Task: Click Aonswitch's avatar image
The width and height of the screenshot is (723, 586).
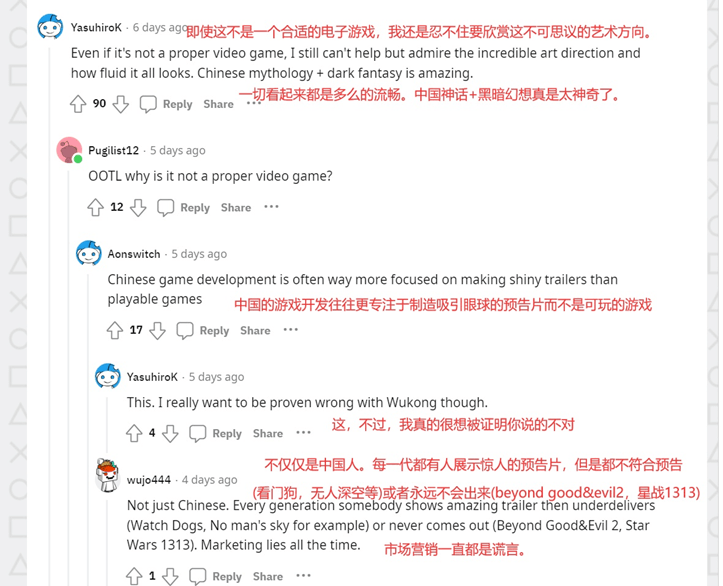Action: pyautogui.click(x=89, y=253)
